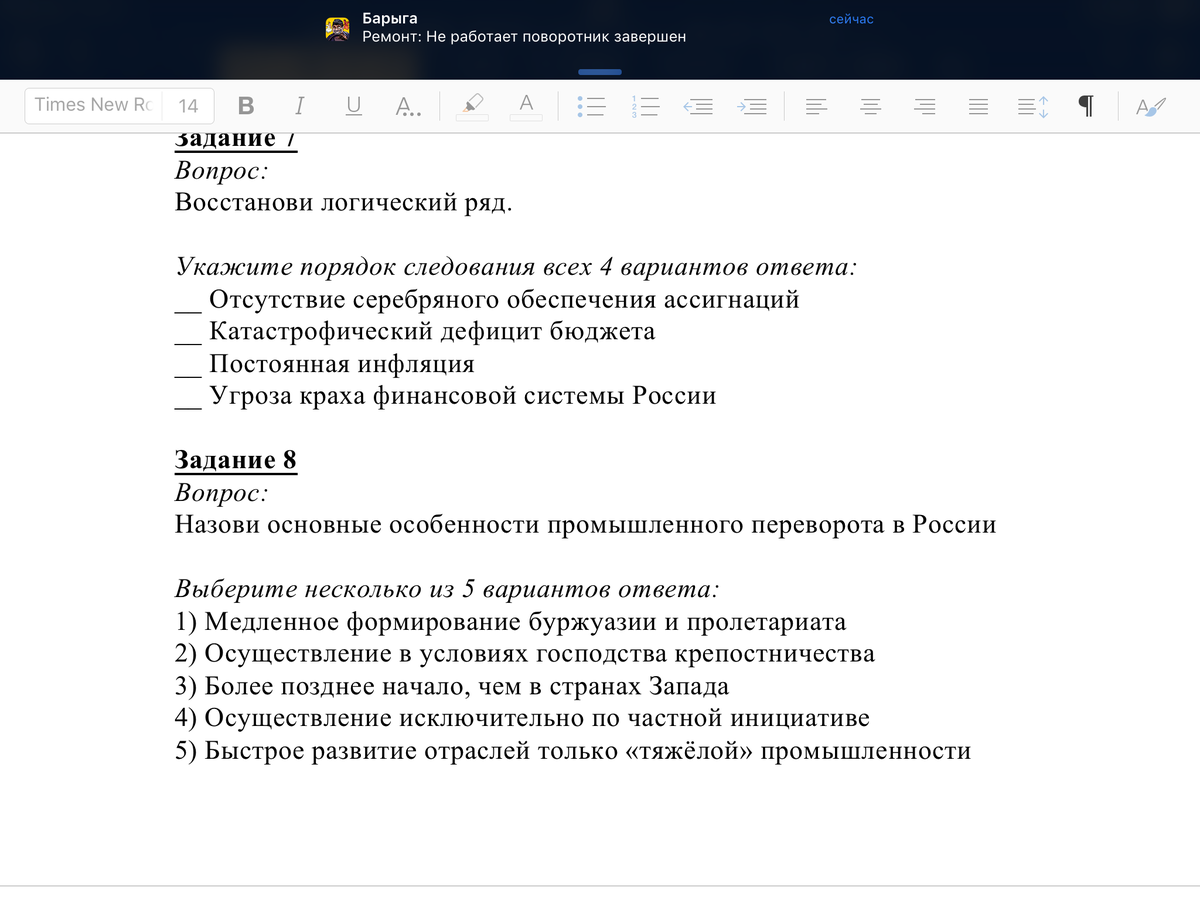Toggle italic text style
The image size is (1200, 900).
click(x=300, y=105)
